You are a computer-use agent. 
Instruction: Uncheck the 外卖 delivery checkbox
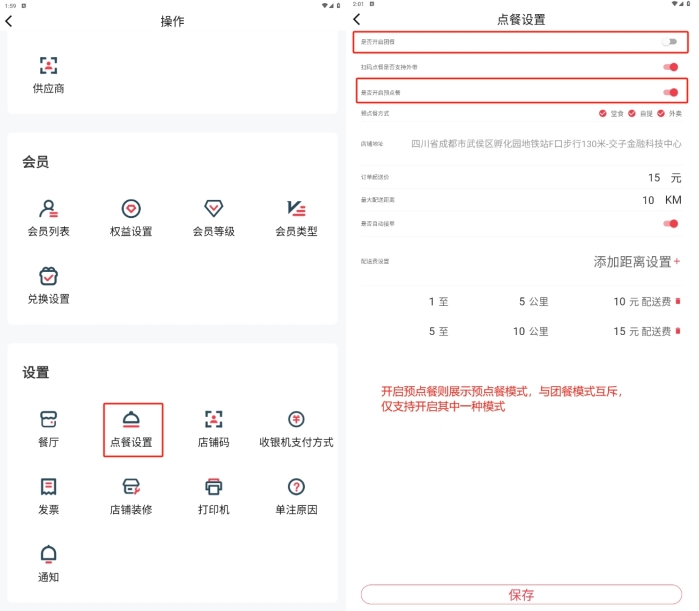tap(662, 114)
